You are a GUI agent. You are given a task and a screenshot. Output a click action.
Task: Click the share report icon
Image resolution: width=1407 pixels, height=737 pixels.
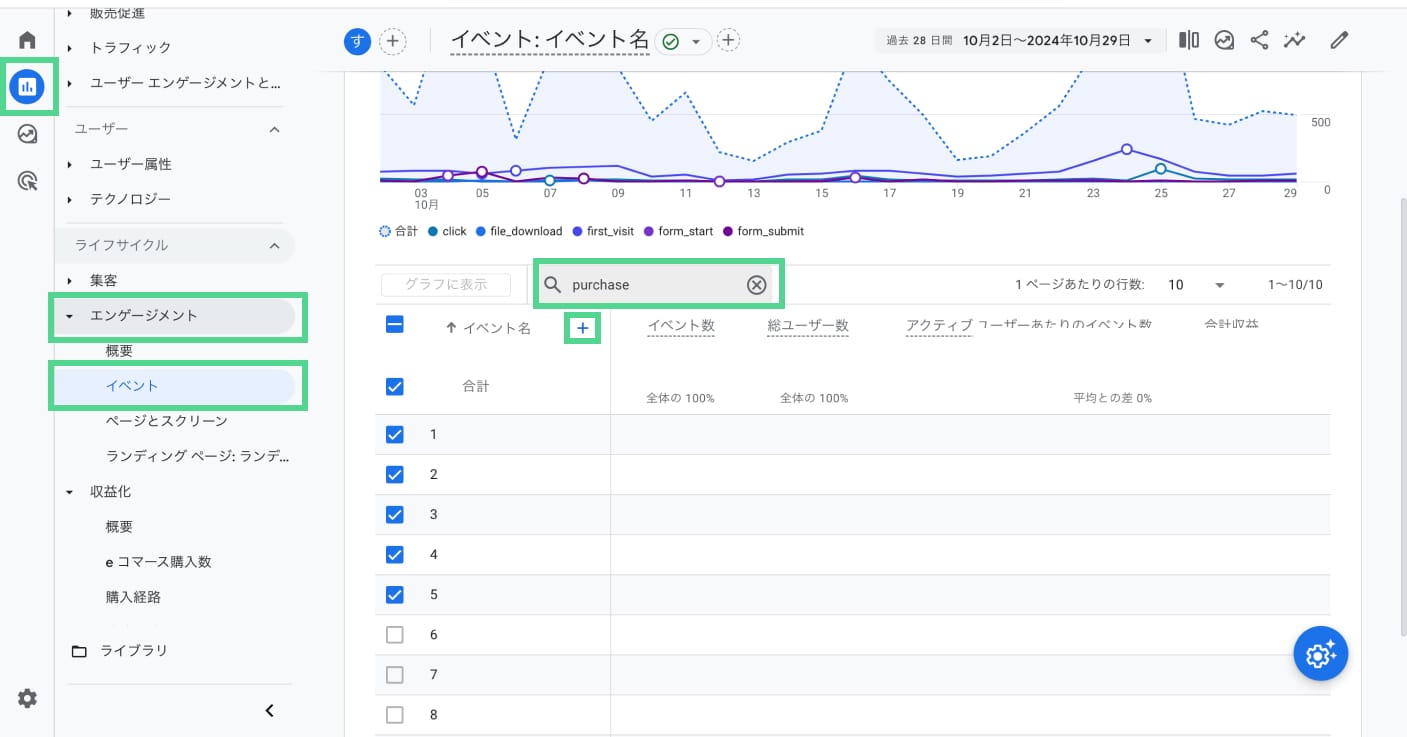1260,40
